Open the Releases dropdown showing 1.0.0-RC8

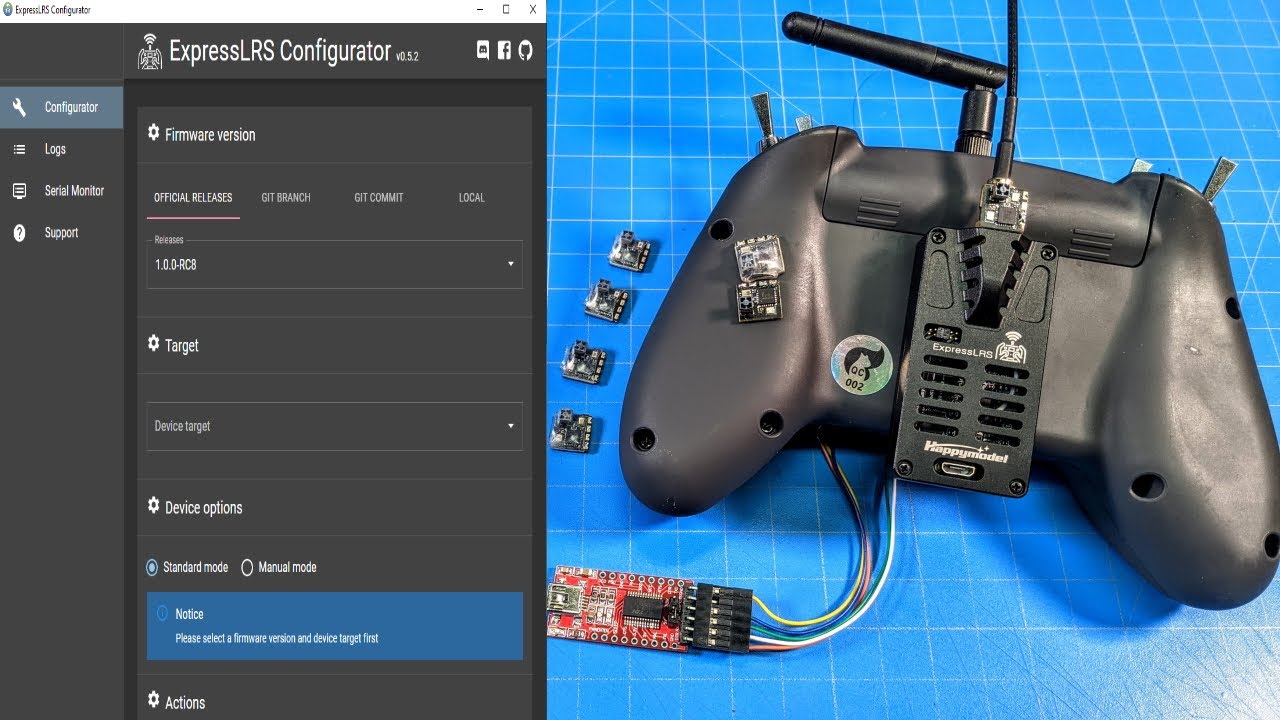click(x=334, y=264)
